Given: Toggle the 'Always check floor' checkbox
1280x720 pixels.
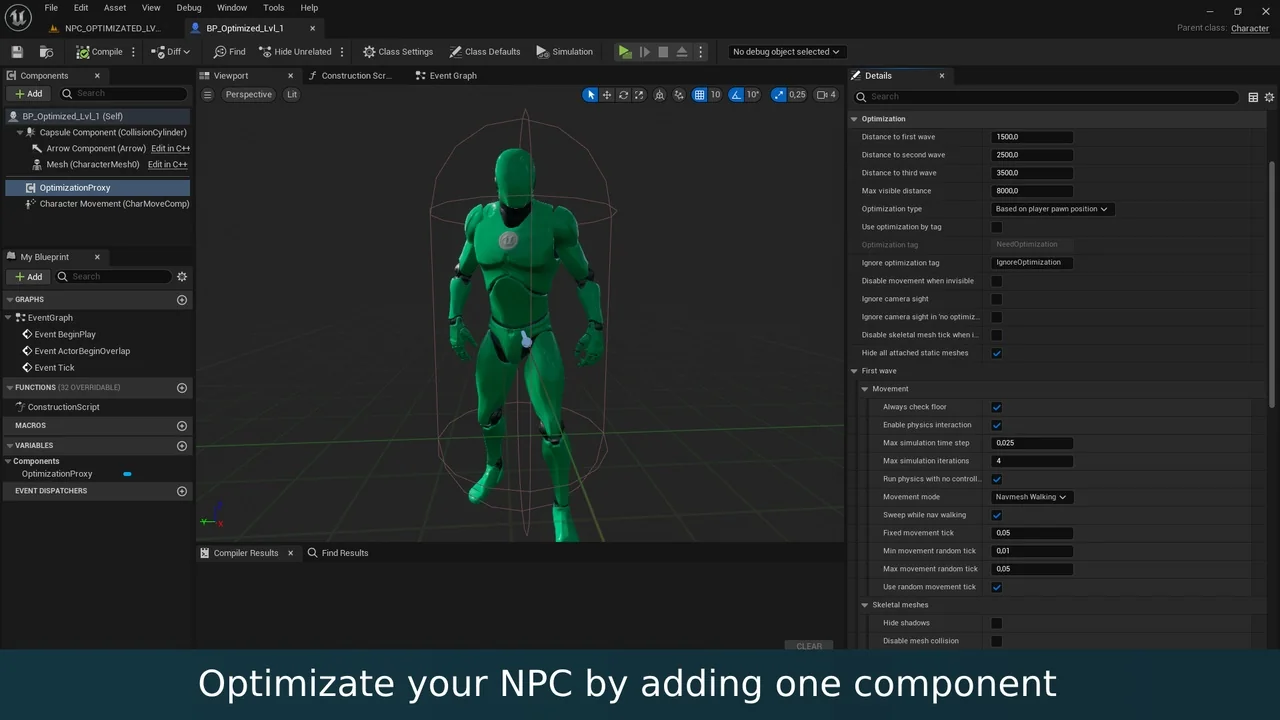Looking at the screenshot, I should (996, 407).
